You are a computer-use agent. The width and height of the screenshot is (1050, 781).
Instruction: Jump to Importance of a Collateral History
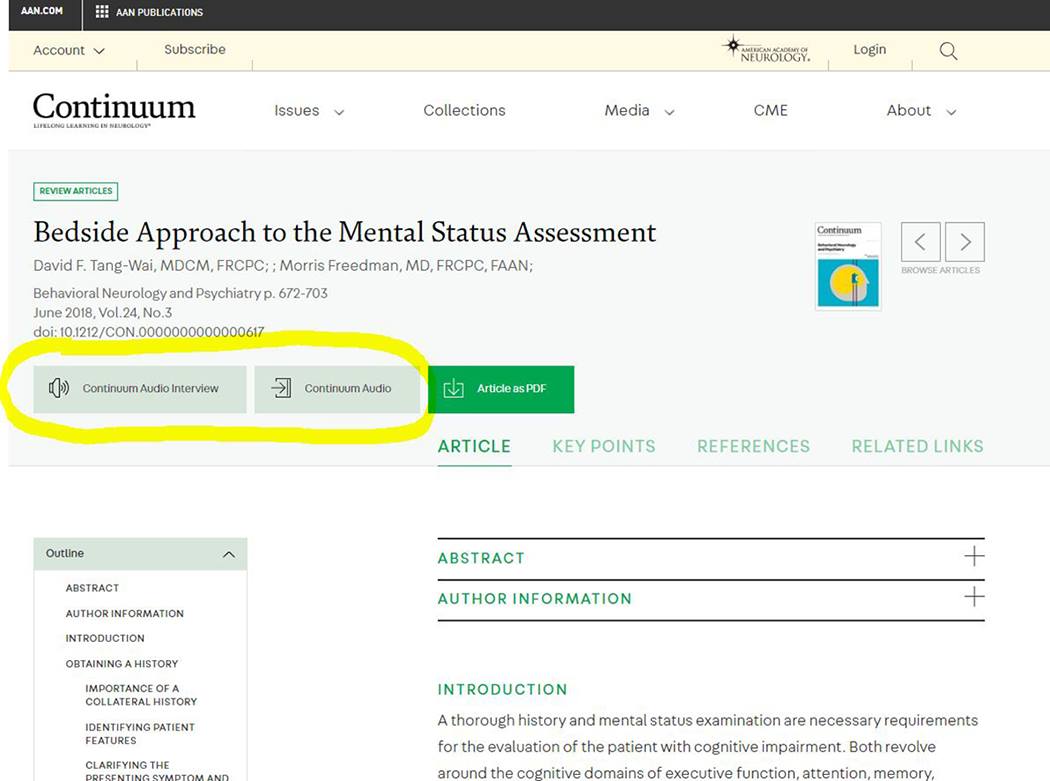coord(141,695)
